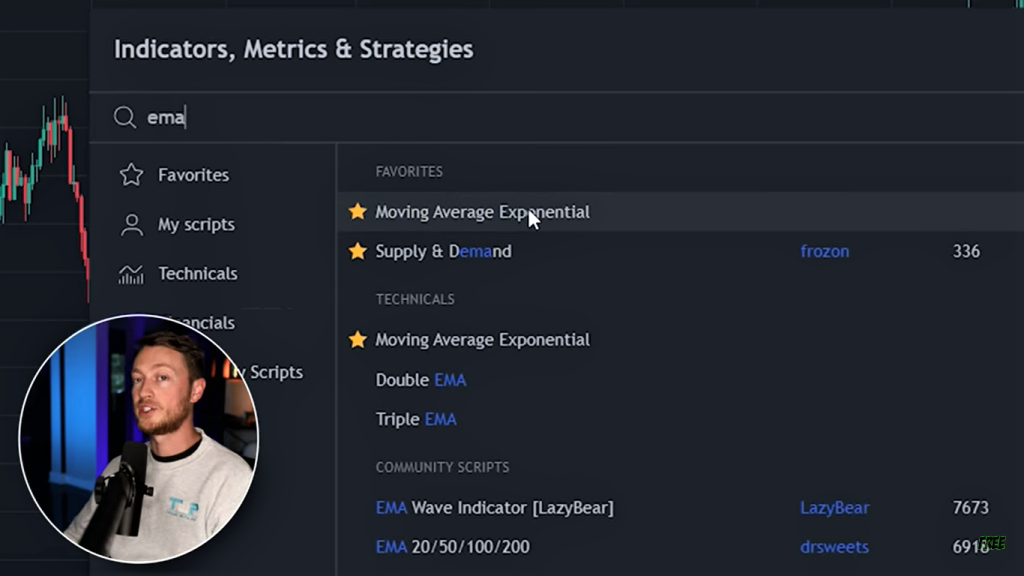Open the LazyBear author link
This screenshot has width=1024, height=576.
(834, 508)
